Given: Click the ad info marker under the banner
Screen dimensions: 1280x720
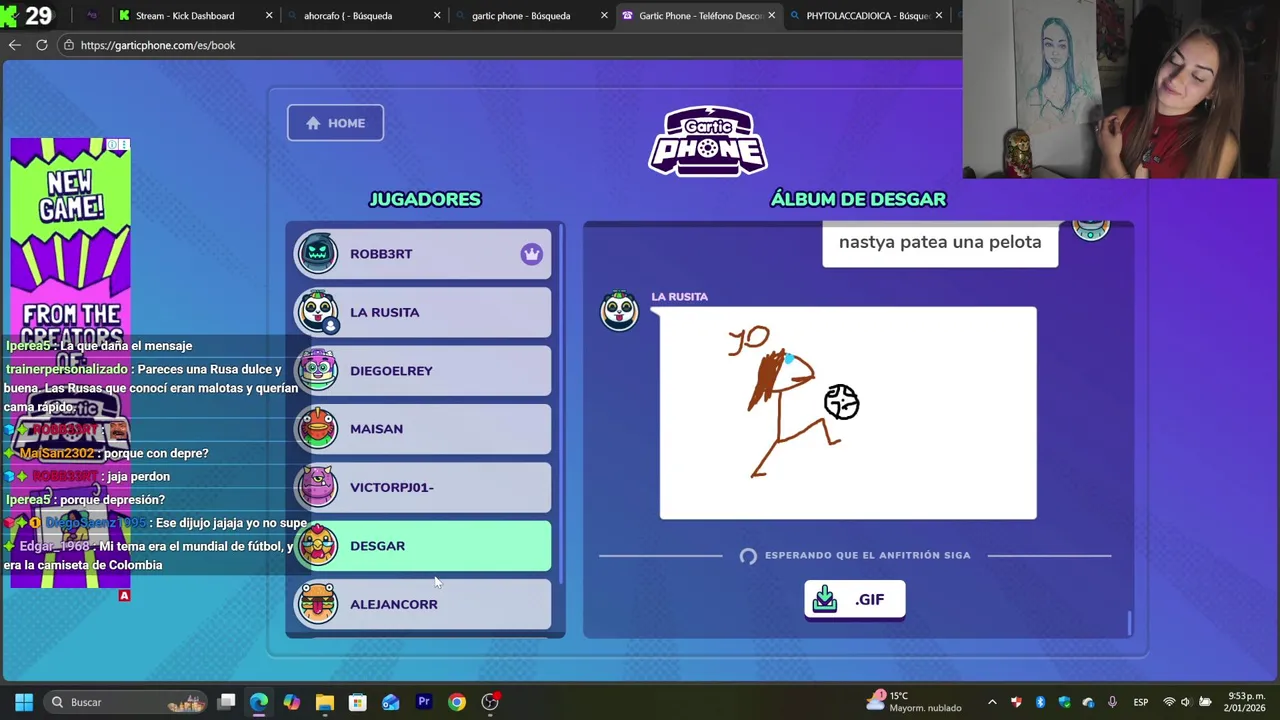Looking at the screenshot, I should pos(124,595).
